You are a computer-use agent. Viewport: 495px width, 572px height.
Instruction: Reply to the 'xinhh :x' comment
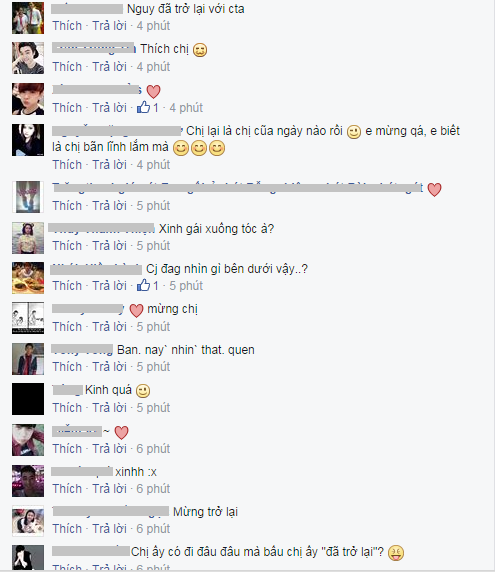[x=109, y=488]
